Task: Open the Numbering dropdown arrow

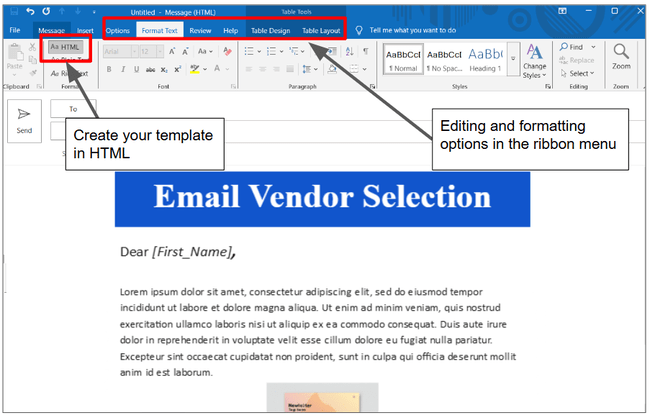Action: tap(281, 52)
